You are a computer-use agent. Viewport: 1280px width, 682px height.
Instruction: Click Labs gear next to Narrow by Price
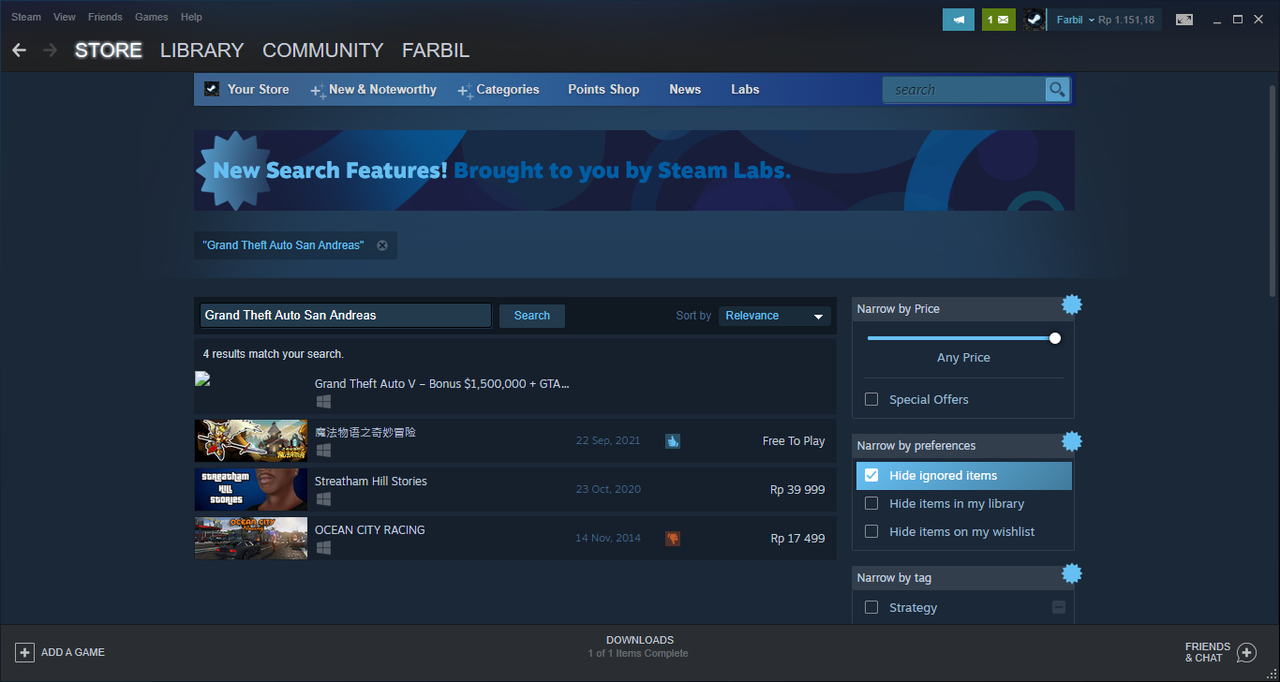point(1071,304)
